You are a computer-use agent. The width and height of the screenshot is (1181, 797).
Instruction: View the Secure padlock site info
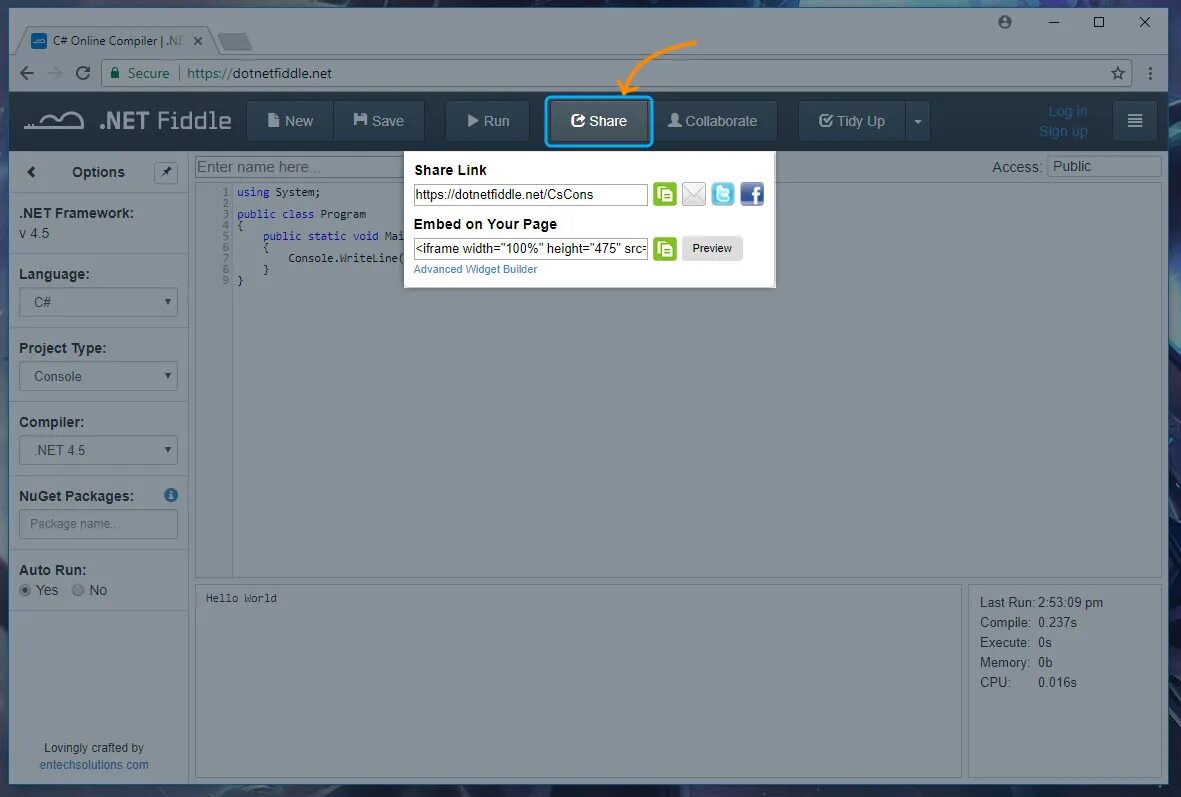(x=140, y=73)
